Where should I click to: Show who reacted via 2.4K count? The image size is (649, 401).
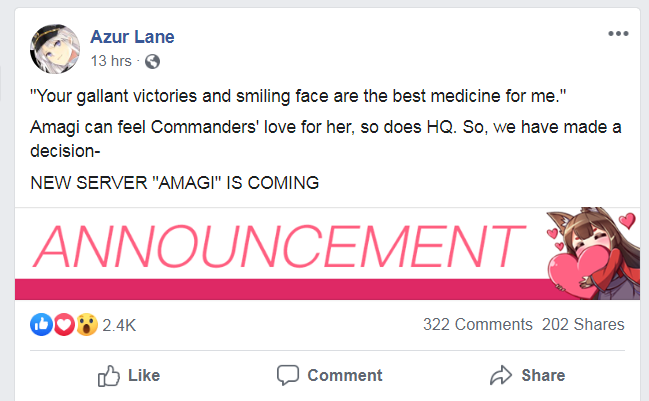[119, 325]
